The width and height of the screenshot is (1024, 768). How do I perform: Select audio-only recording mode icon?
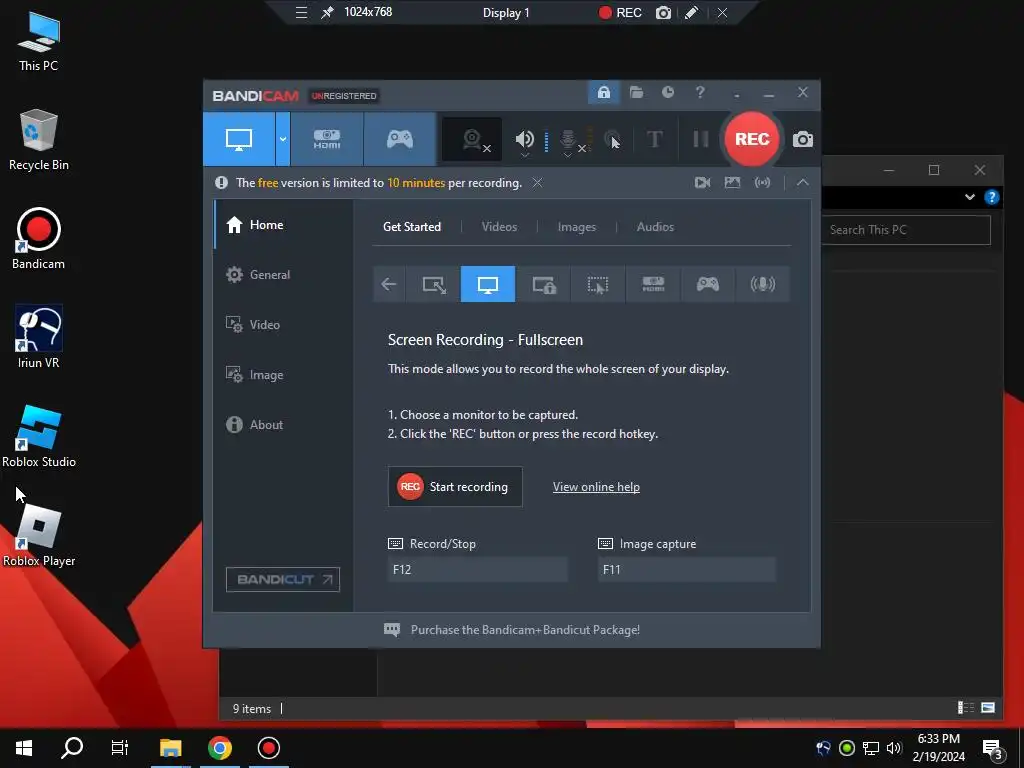tap(763, 284)
